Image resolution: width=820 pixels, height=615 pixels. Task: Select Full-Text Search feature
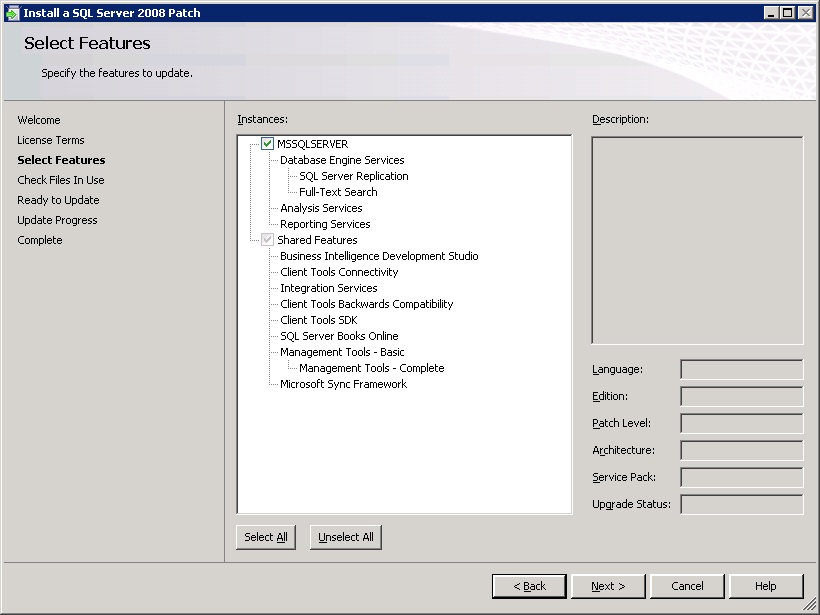tap(338, 192)
